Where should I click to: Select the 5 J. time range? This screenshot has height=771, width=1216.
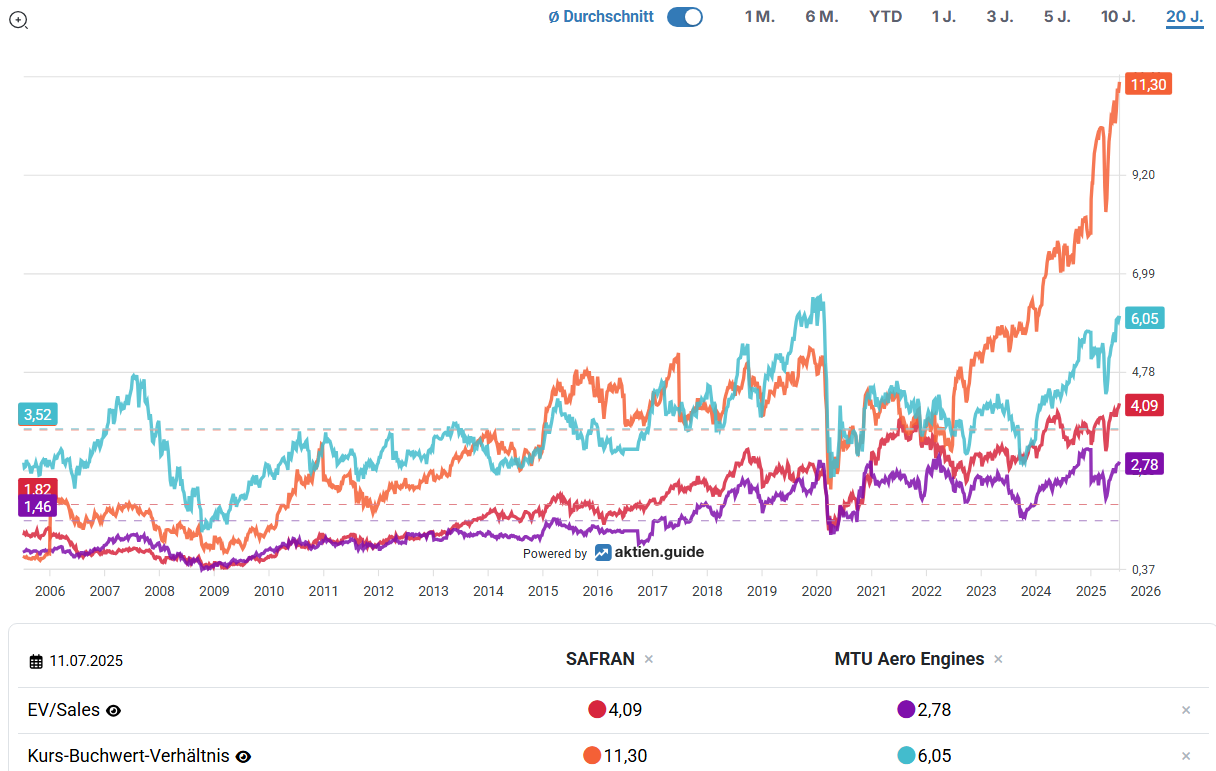point(1057,17)
